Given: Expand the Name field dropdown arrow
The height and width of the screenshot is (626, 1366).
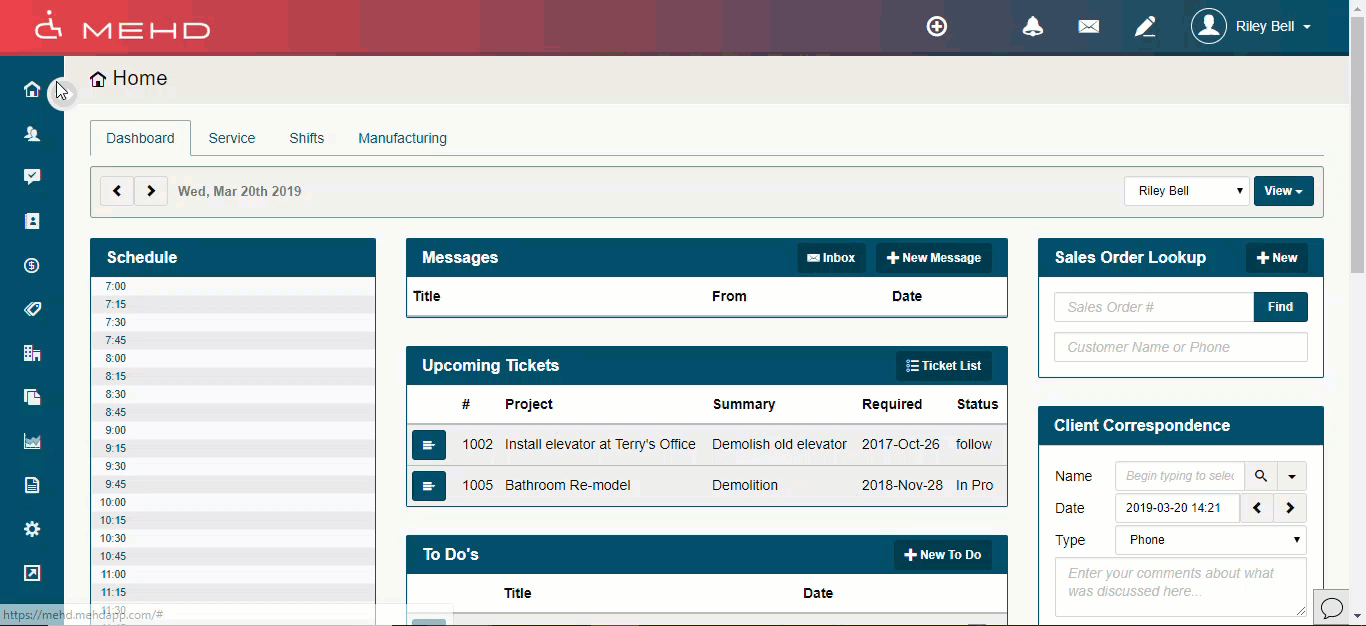Looking at the screenshot, I should point(1291,476).
